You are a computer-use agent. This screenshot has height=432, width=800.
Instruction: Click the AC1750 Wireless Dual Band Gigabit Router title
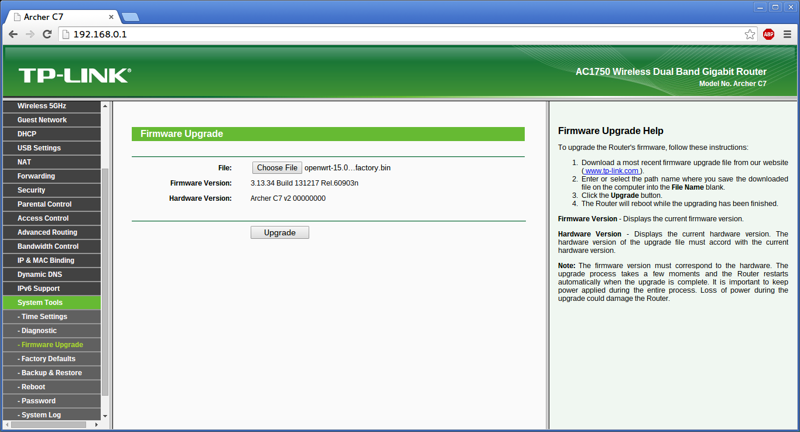671,71
